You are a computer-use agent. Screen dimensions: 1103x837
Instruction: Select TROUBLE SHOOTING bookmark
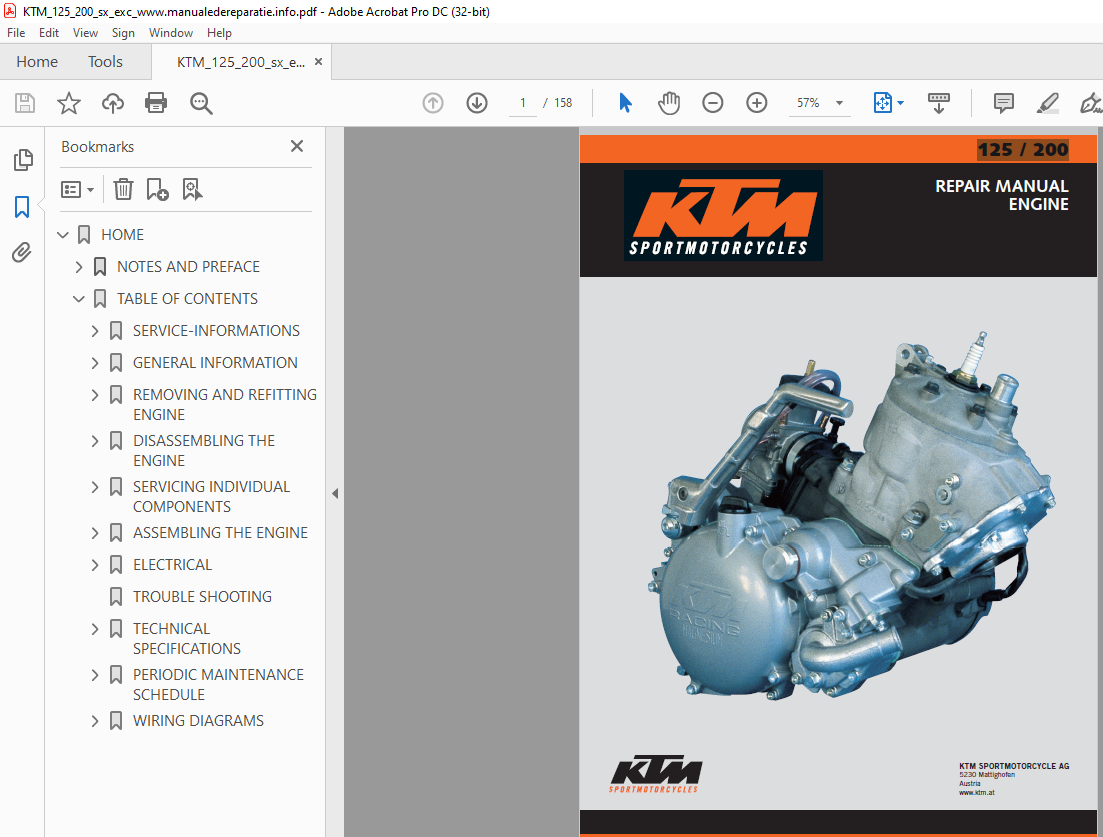pos(202,596)
